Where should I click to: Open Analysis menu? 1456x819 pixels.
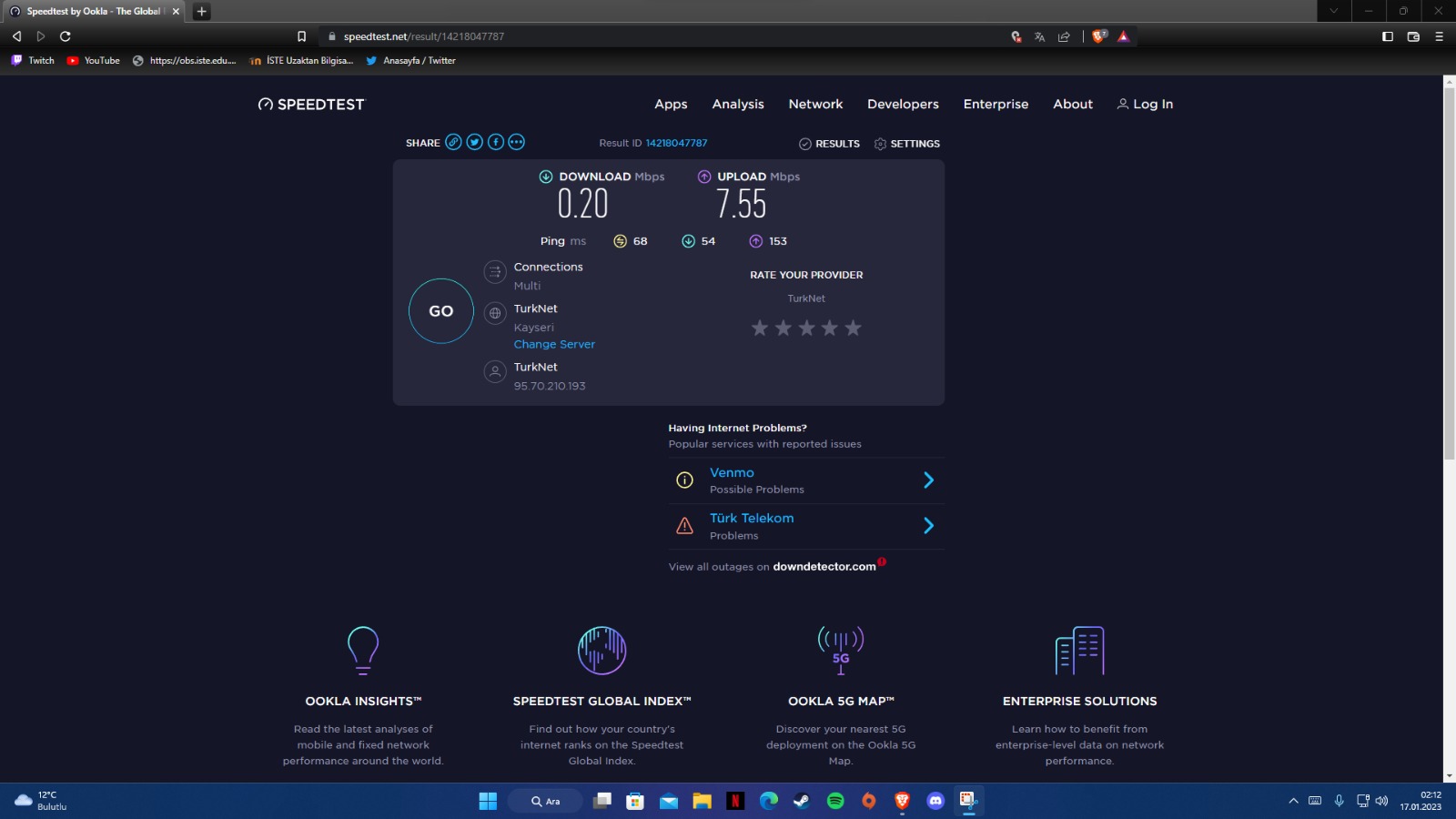738,105
